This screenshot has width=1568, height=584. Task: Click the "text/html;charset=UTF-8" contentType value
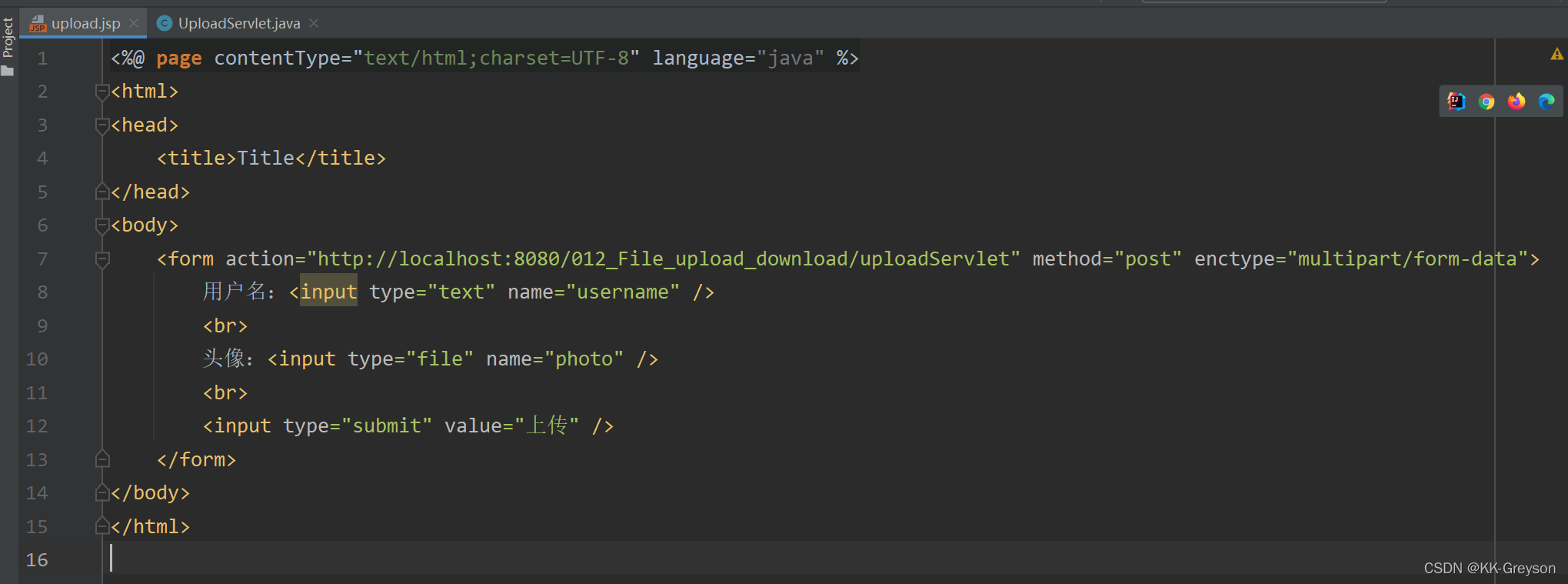pyautogui.click(x=496, y=58)
